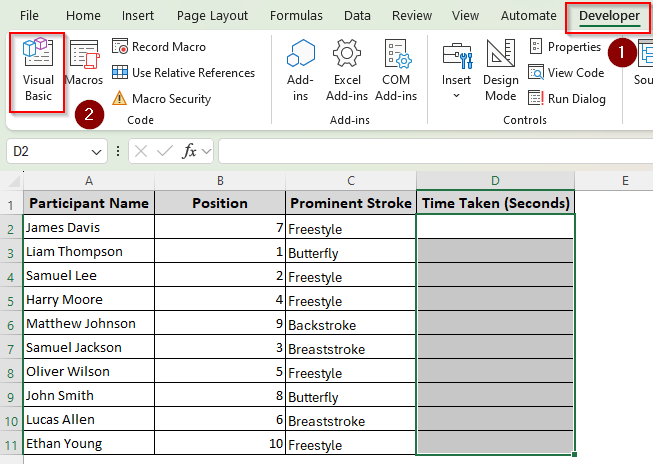Toggle Use Relative References
Screen dimensions: 653x464
click(x=183, y=72)
